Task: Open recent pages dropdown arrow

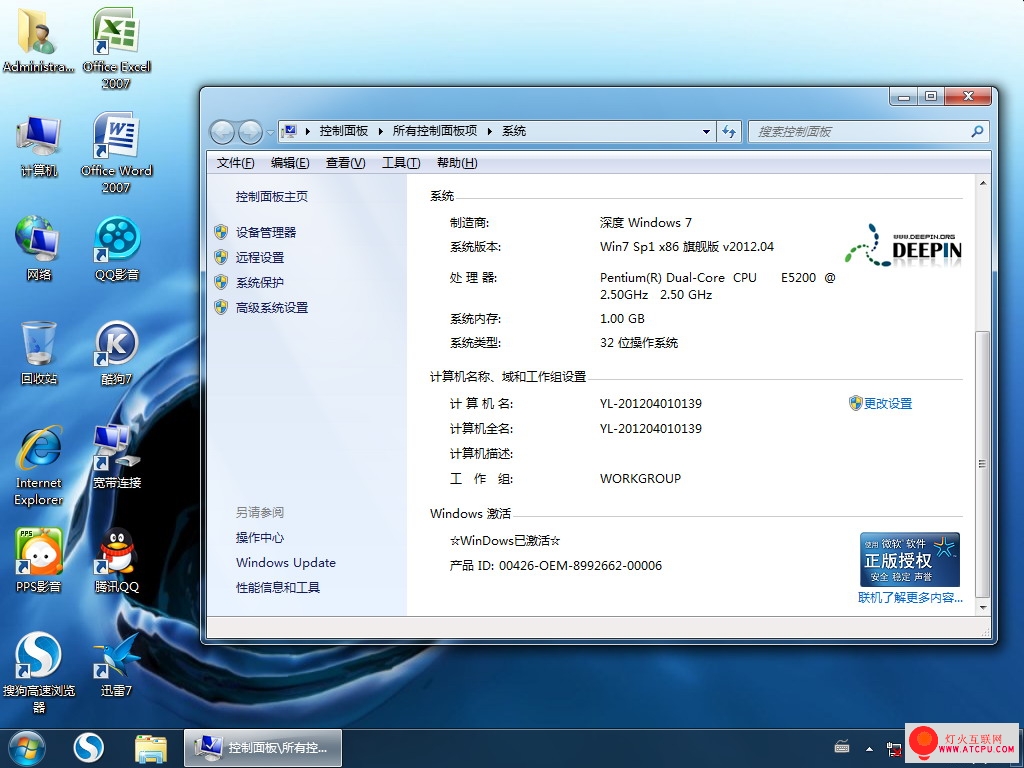Action: [270, 133]
